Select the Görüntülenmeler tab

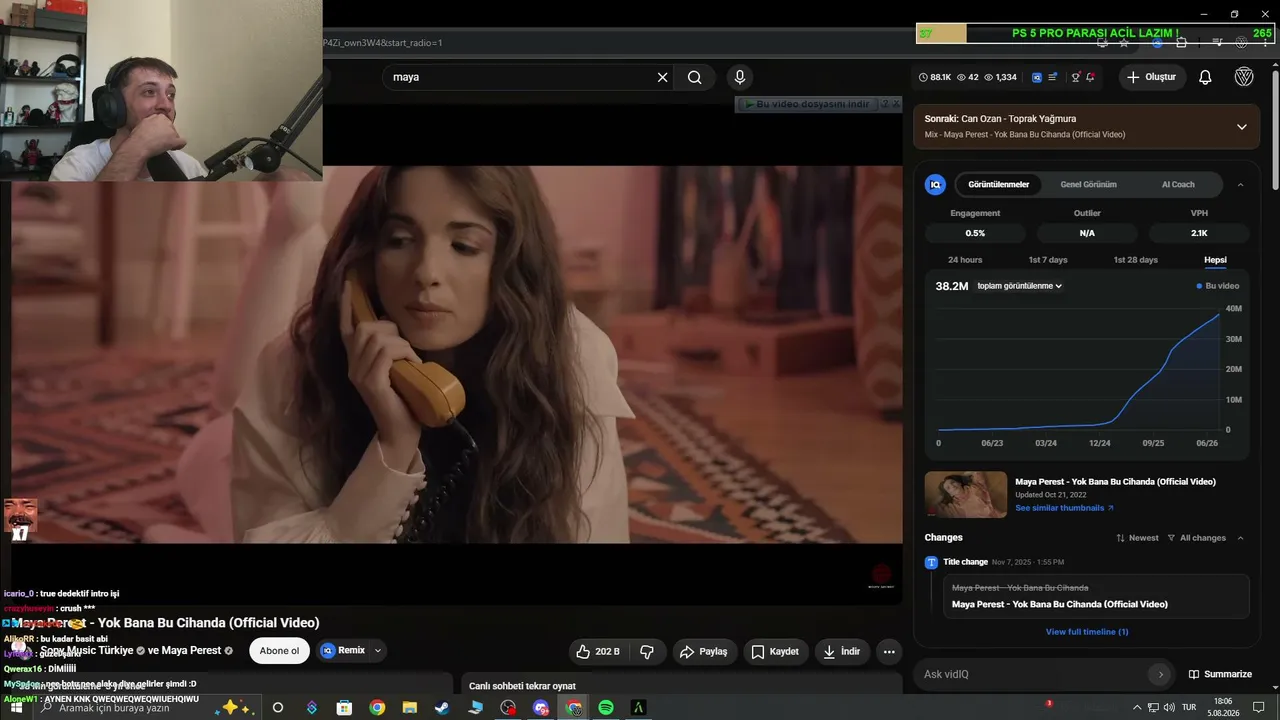998,185
